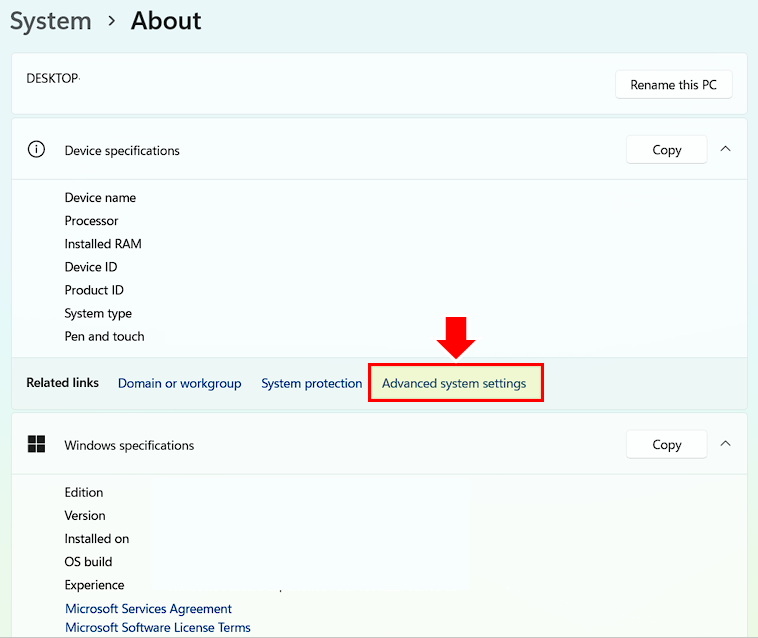
Task: Click the Device specifications heading text
Action: [x=122, y=151]
